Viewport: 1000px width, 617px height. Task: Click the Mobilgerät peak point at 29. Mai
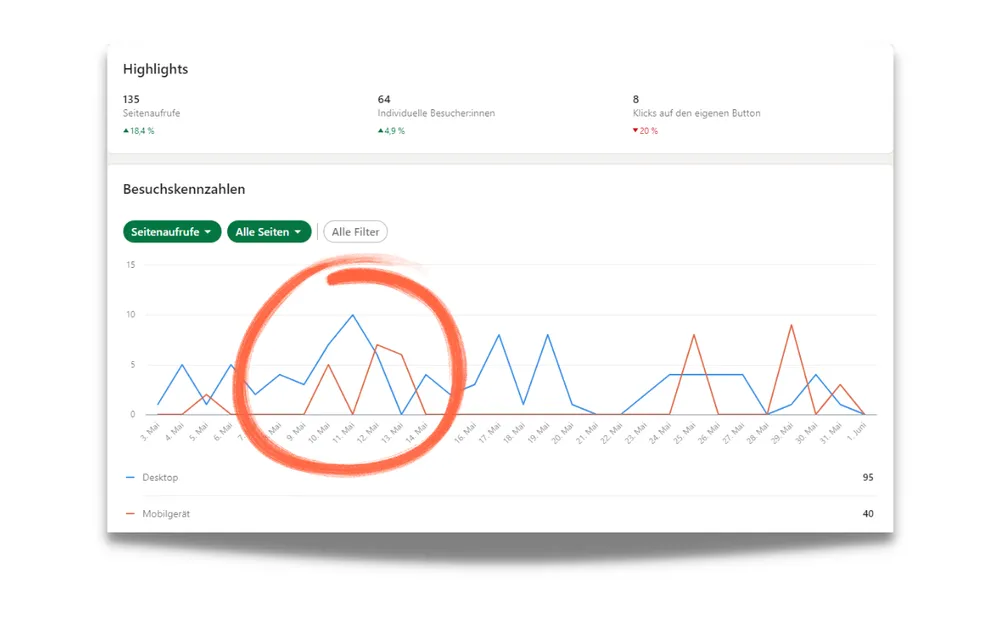(x=791, y=325)
